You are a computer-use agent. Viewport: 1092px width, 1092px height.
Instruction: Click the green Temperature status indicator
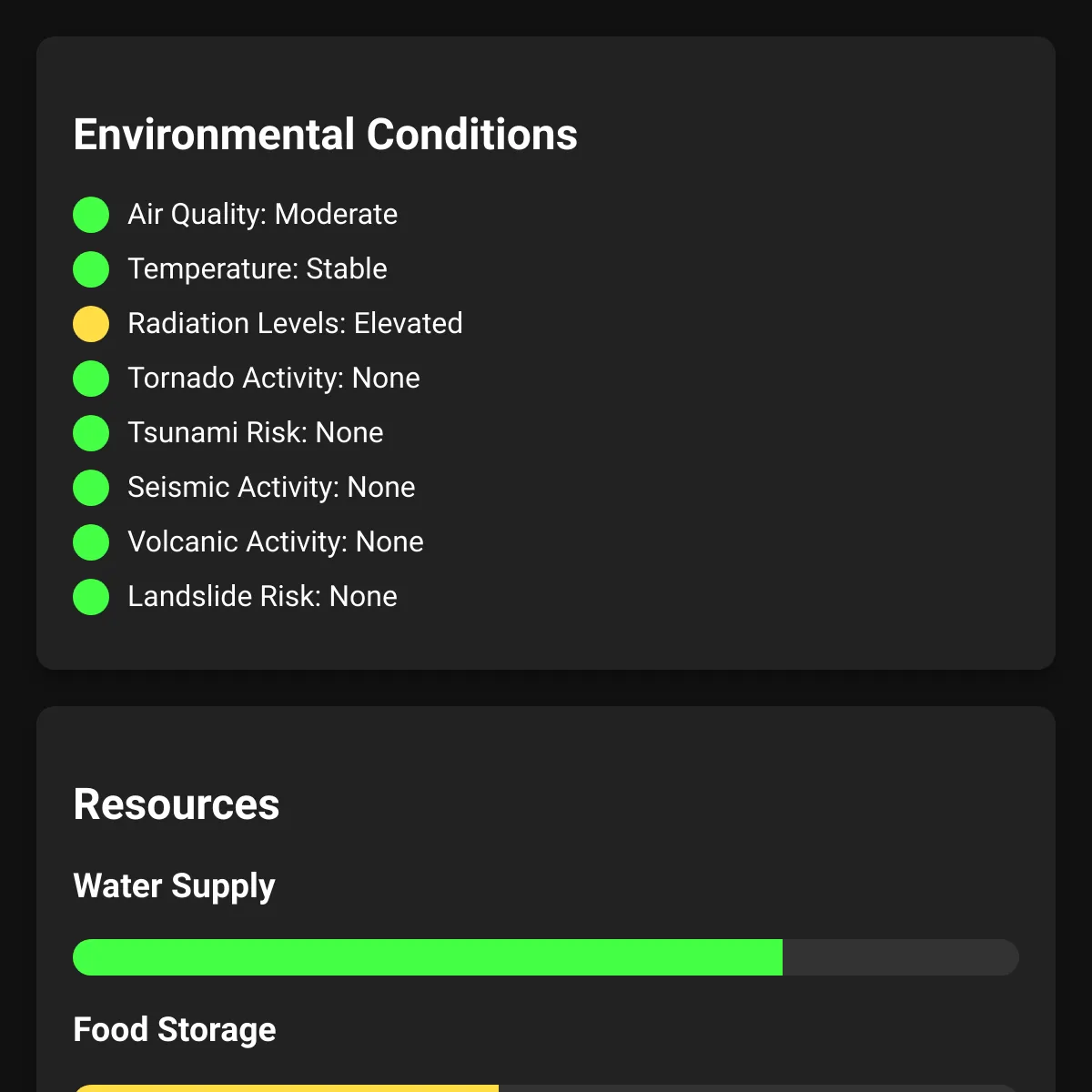coord(91,269)
